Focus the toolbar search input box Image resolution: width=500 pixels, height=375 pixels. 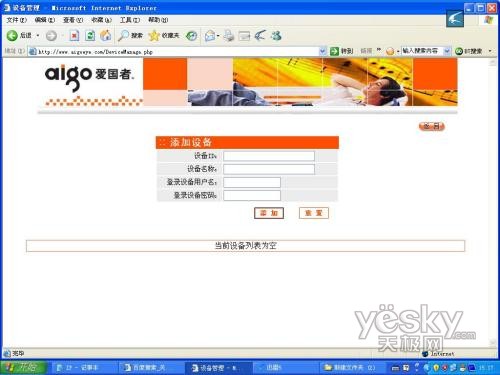coord(422,51)
